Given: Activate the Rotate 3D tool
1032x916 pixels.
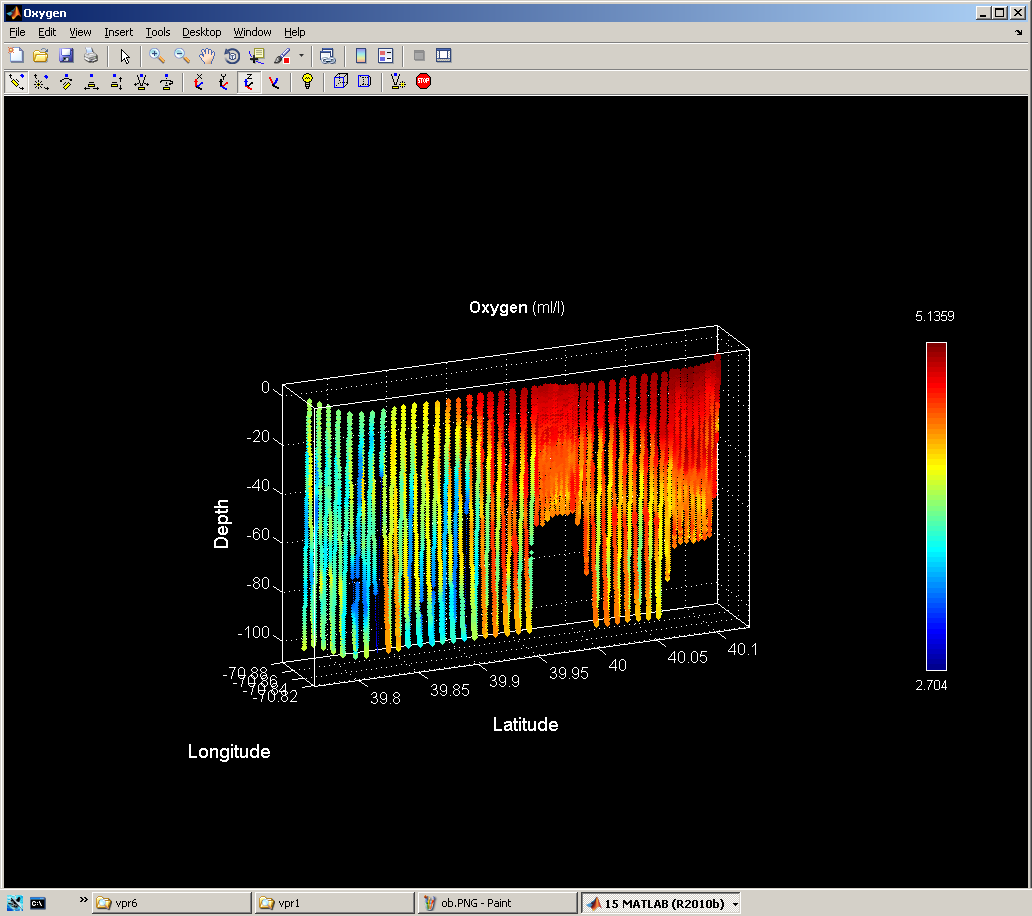Looking at the screenshot, I should point(232,56).
